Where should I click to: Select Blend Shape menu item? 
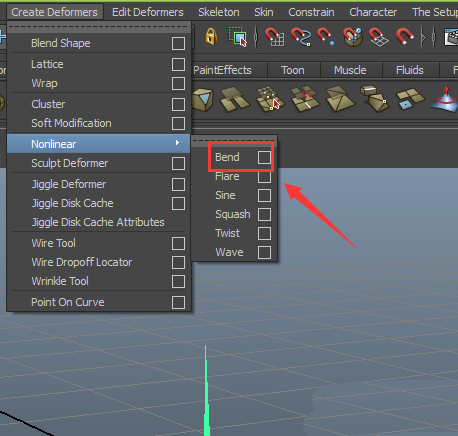61,43
